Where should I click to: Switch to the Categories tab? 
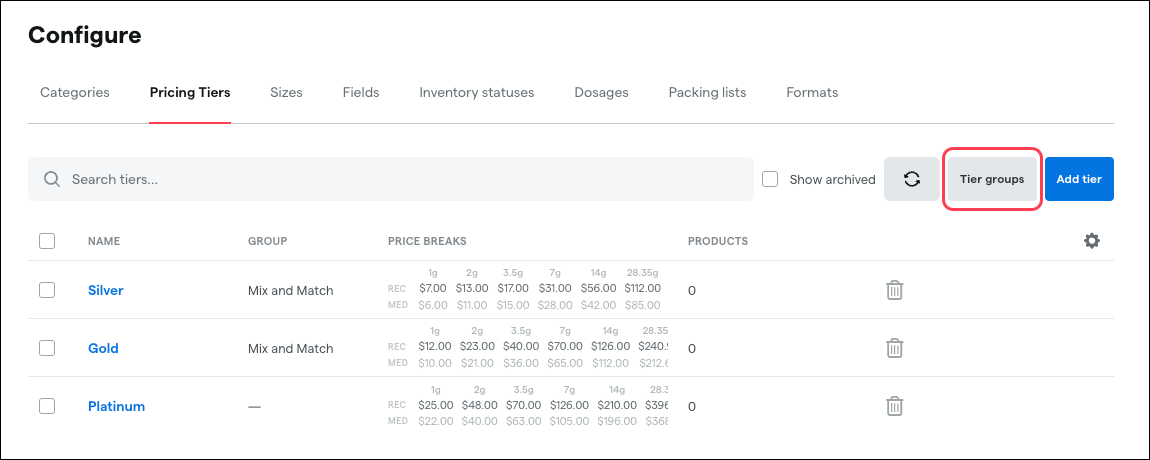point(75,92)
